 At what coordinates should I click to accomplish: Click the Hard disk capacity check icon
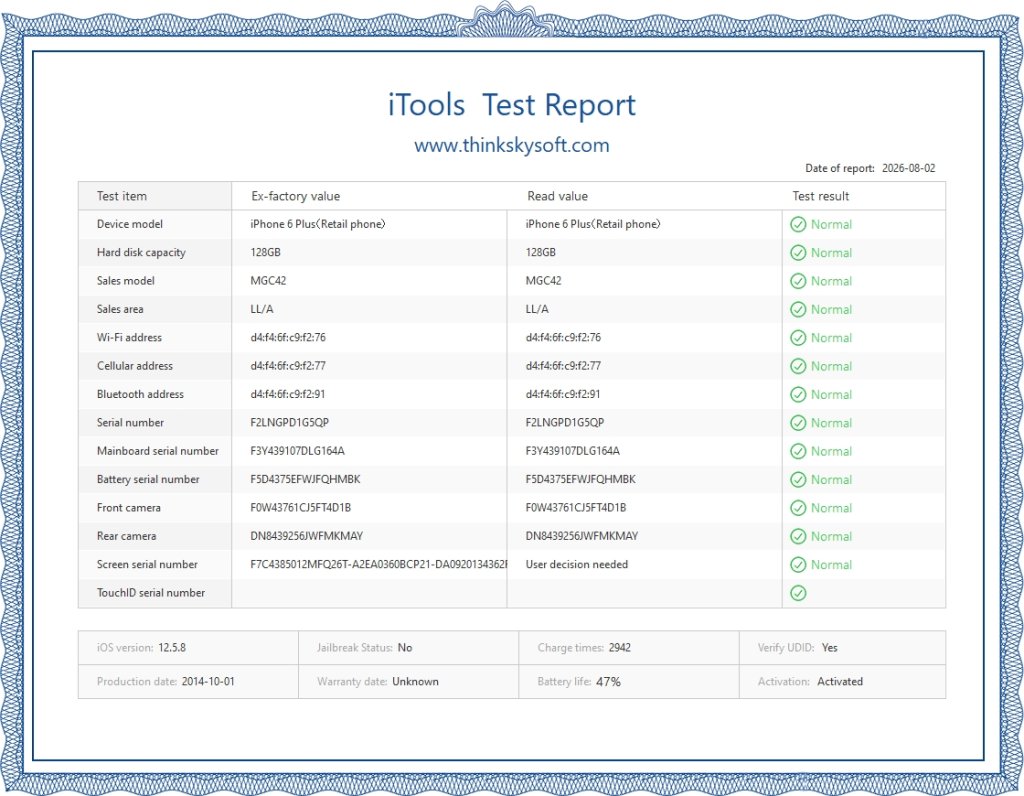point(798,253)
